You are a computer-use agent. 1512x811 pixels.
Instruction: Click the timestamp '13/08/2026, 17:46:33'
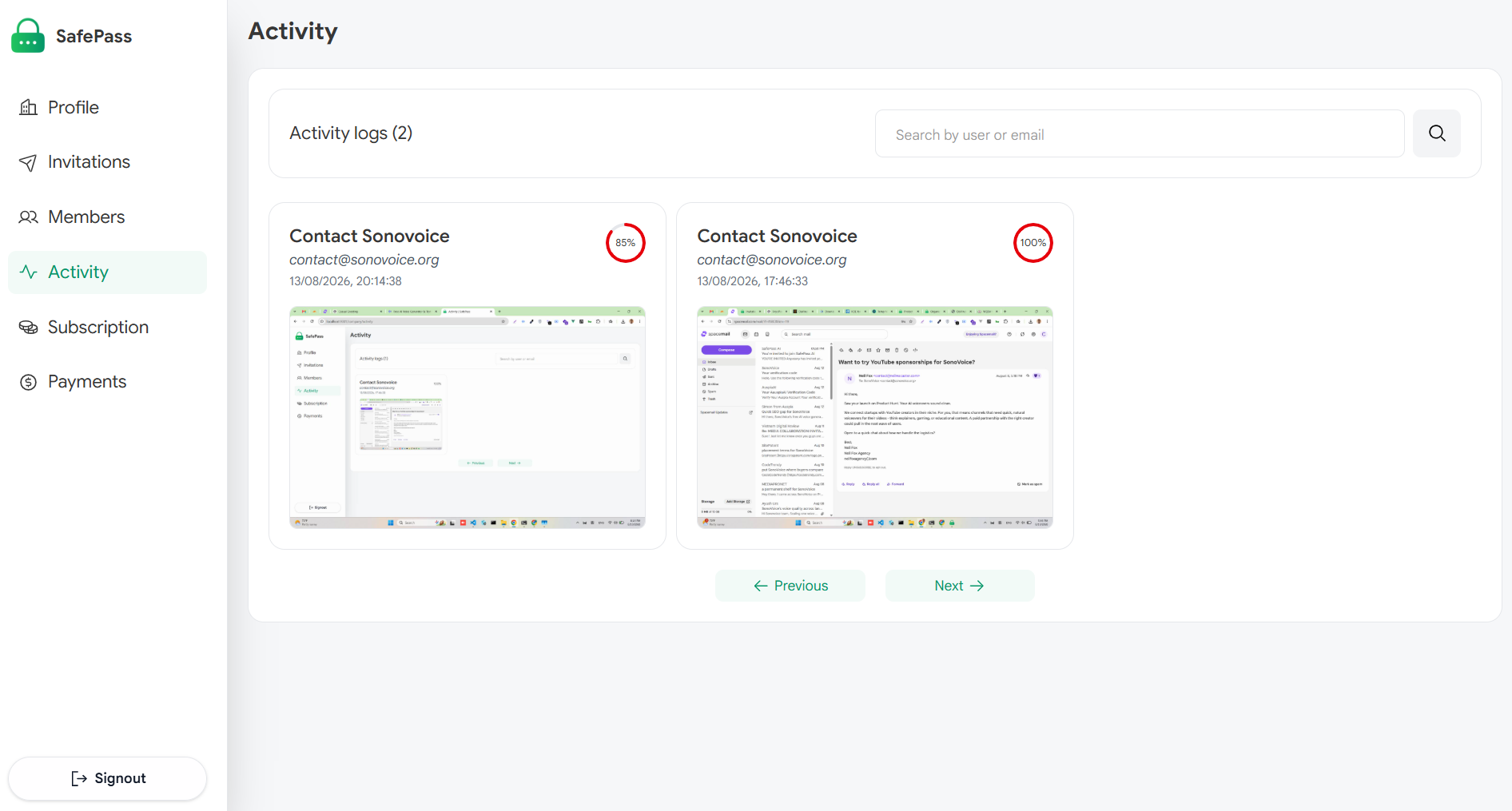click(753, 281)
